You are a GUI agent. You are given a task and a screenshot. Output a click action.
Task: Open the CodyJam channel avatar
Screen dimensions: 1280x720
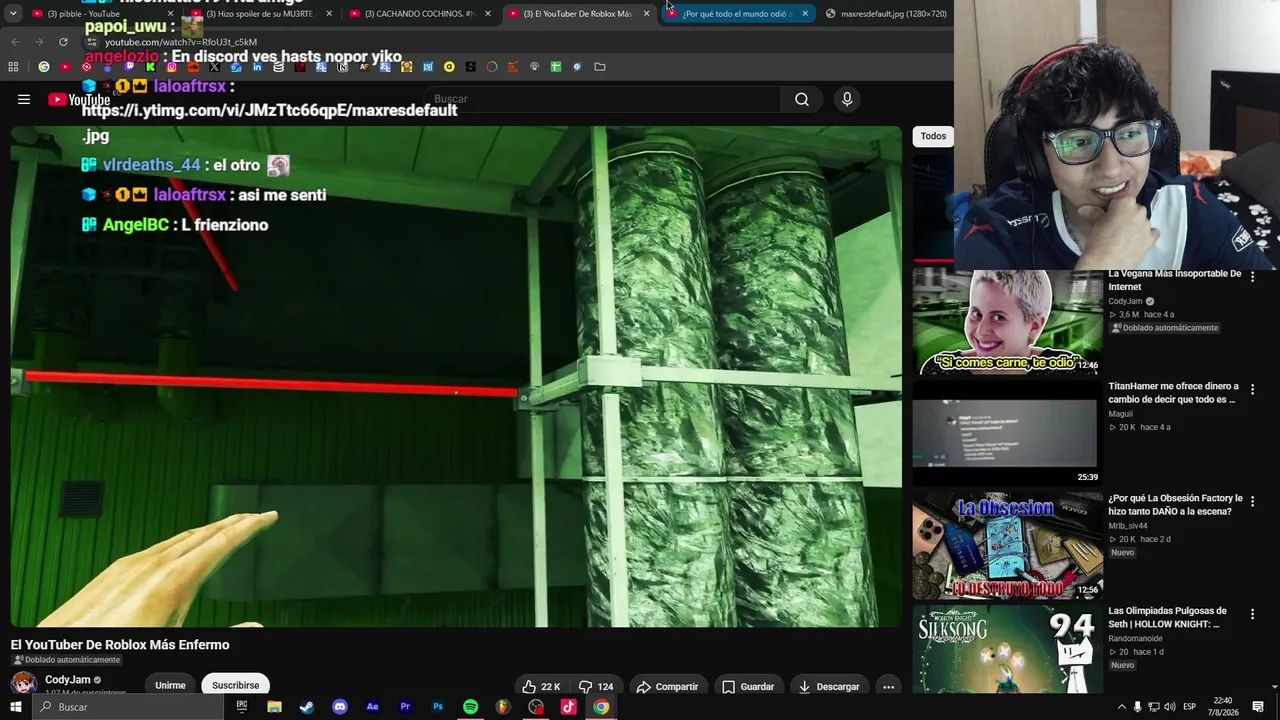tap(24, 685)
